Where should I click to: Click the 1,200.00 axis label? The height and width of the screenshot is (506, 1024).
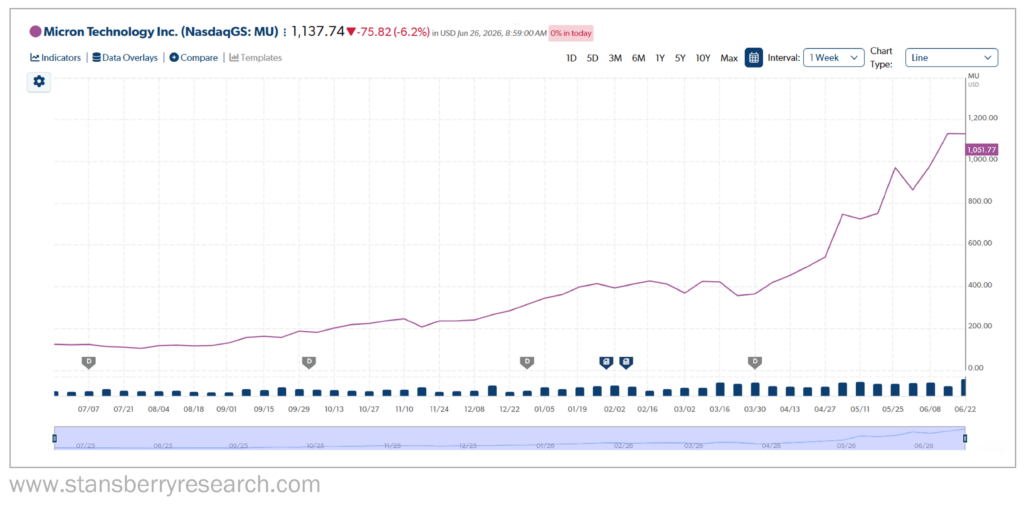coord(982,118)
